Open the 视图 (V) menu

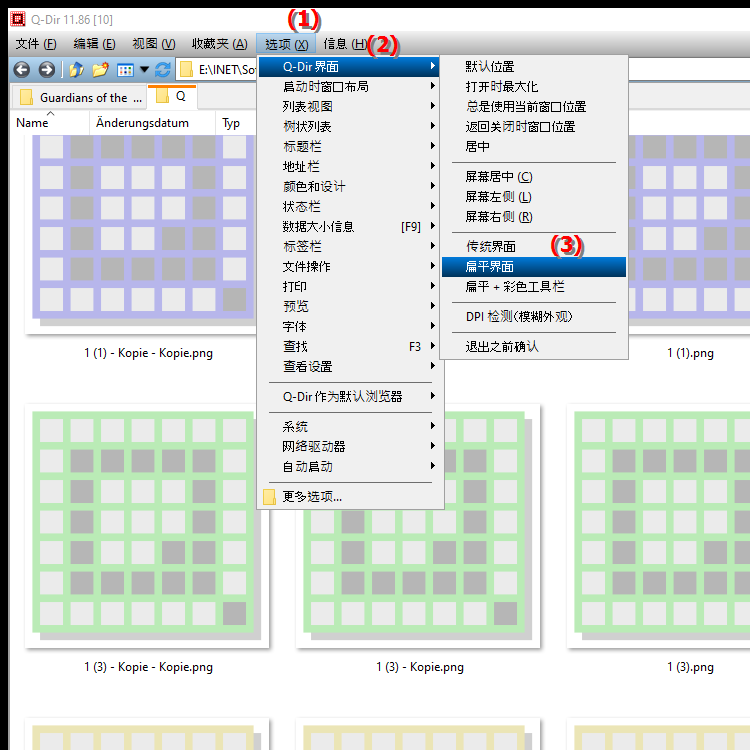[154, 44]
